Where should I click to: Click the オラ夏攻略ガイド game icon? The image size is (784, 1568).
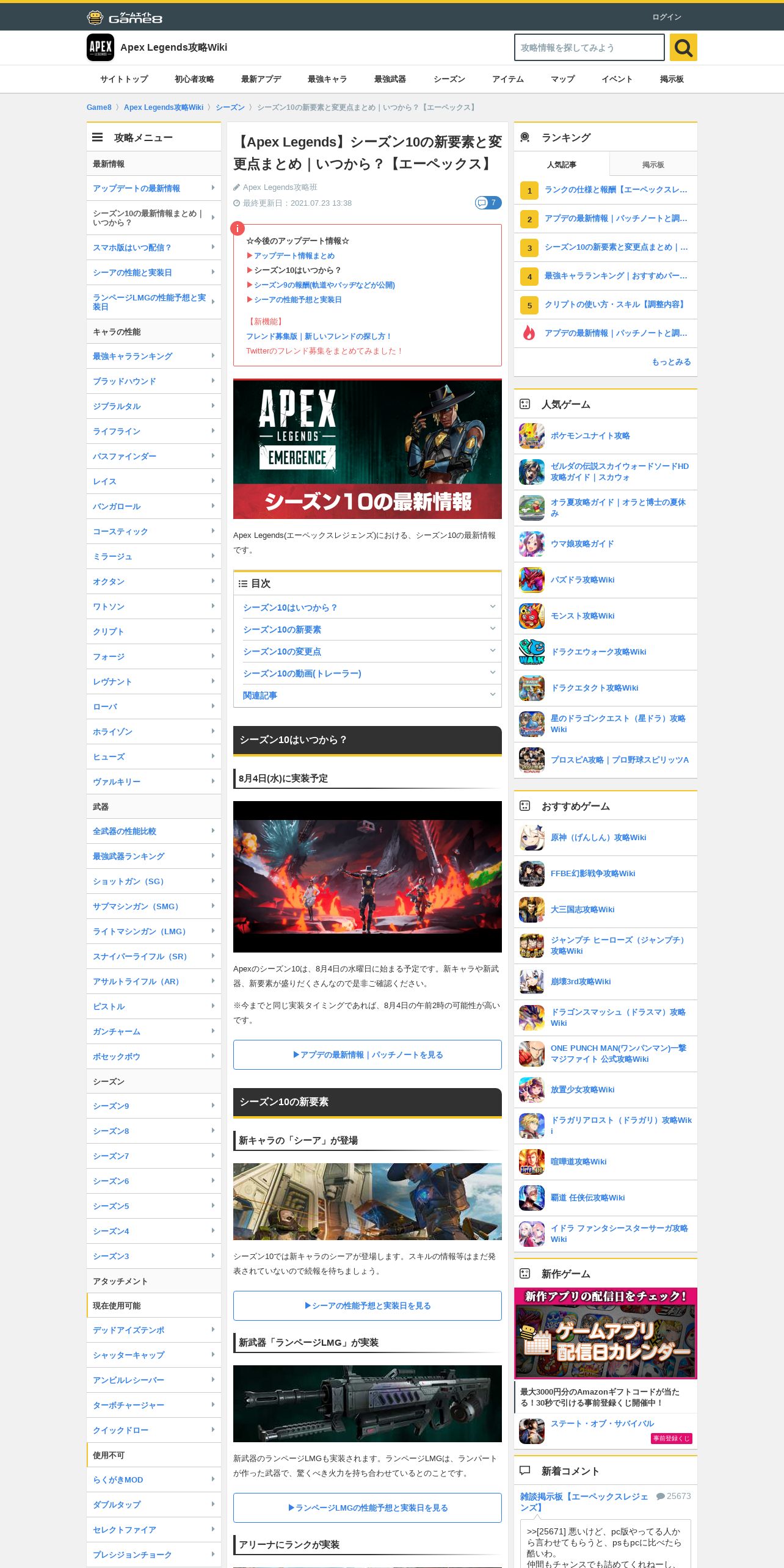[532, 508]
